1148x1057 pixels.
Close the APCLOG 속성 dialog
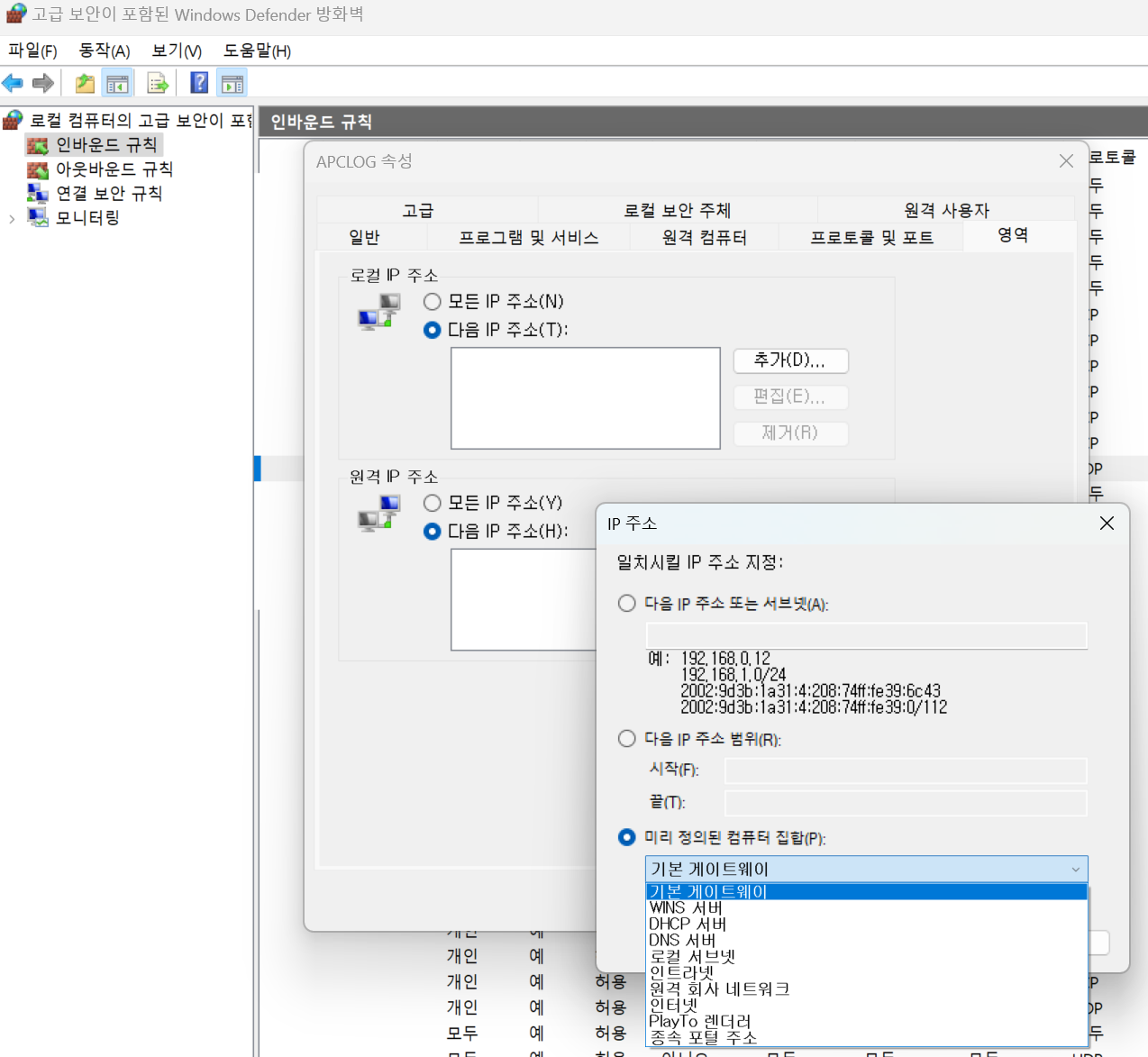[1066, 161]
